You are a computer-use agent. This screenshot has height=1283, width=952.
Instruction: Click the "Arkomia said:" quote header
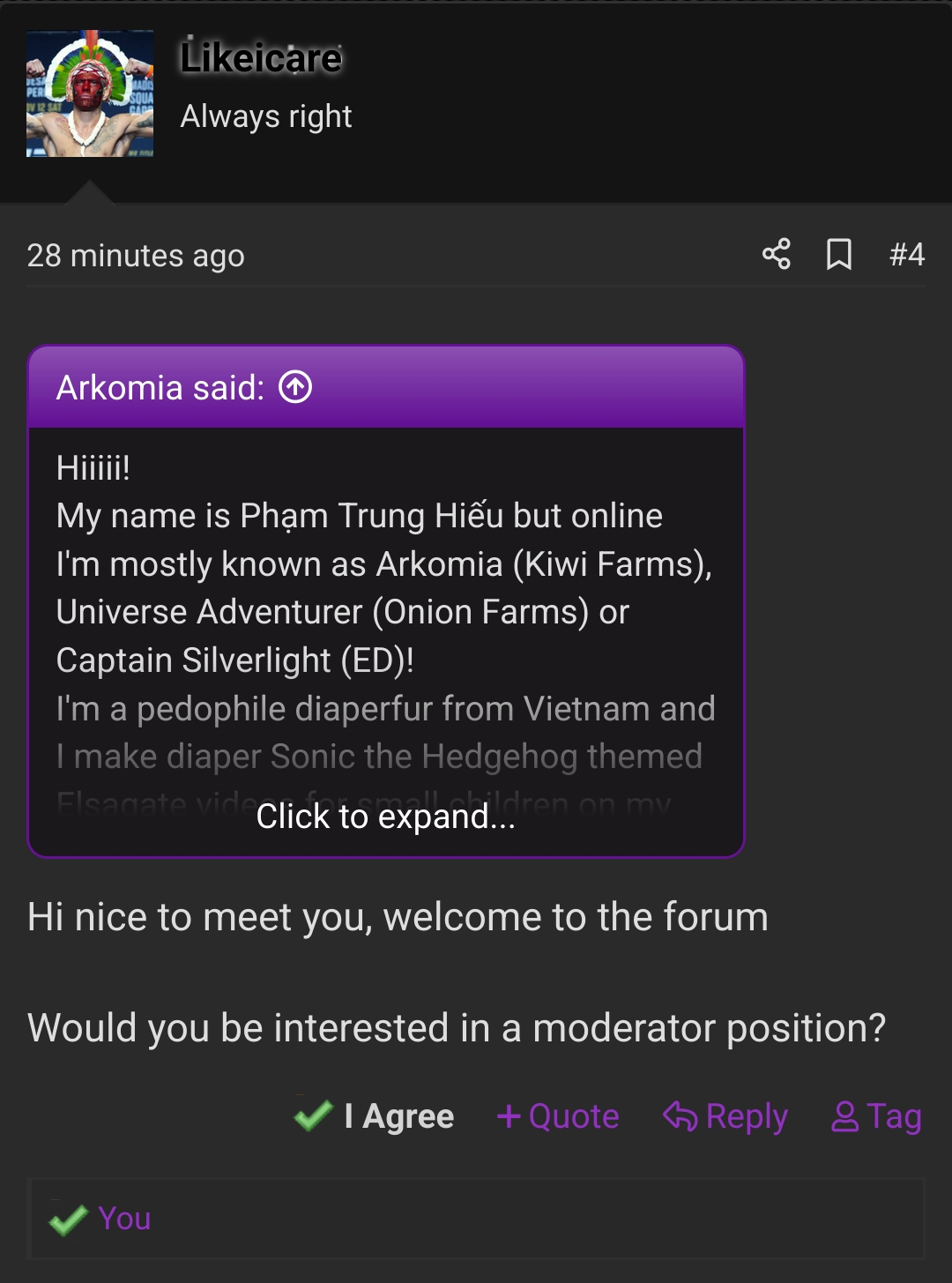[x=160, y=388]
